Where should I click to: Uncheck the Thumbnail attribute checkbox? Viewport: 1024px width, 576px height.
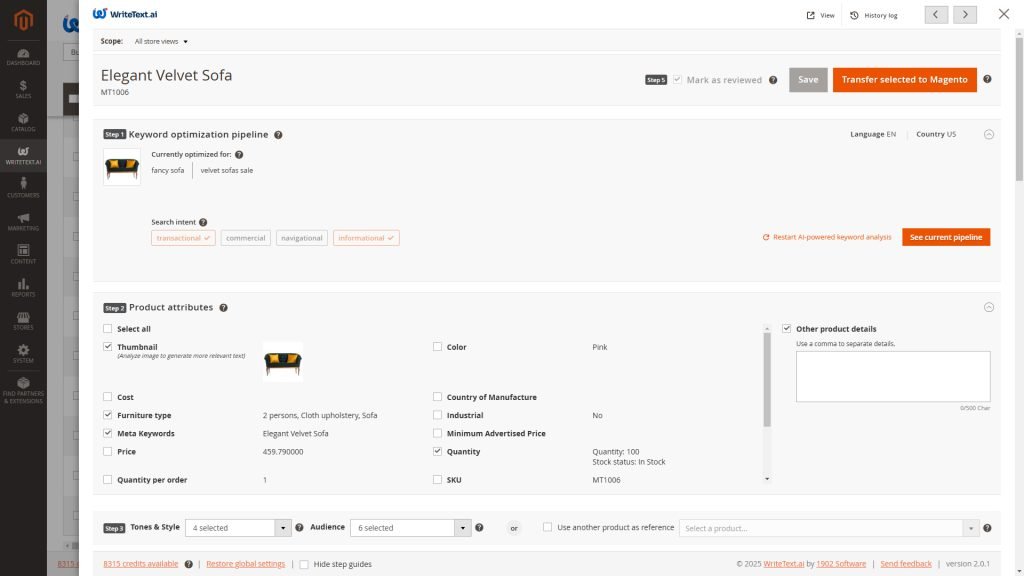coord(108,347)
